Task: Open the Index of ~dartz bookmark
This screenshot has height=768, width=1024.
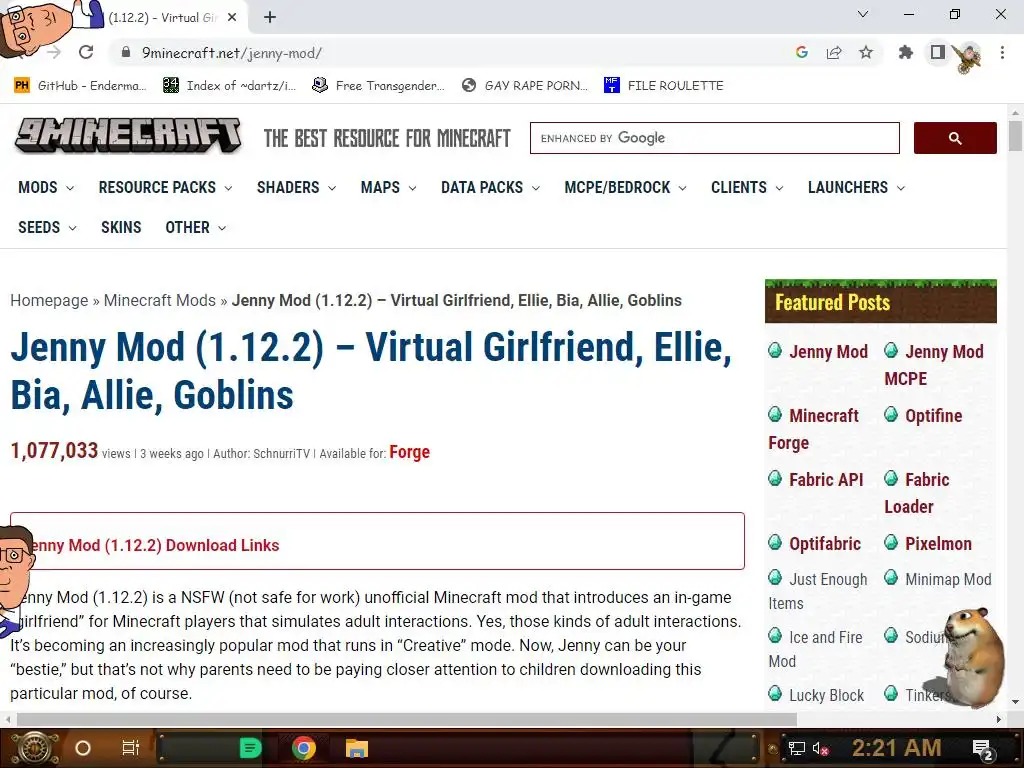Action: [x=230, y=86]
